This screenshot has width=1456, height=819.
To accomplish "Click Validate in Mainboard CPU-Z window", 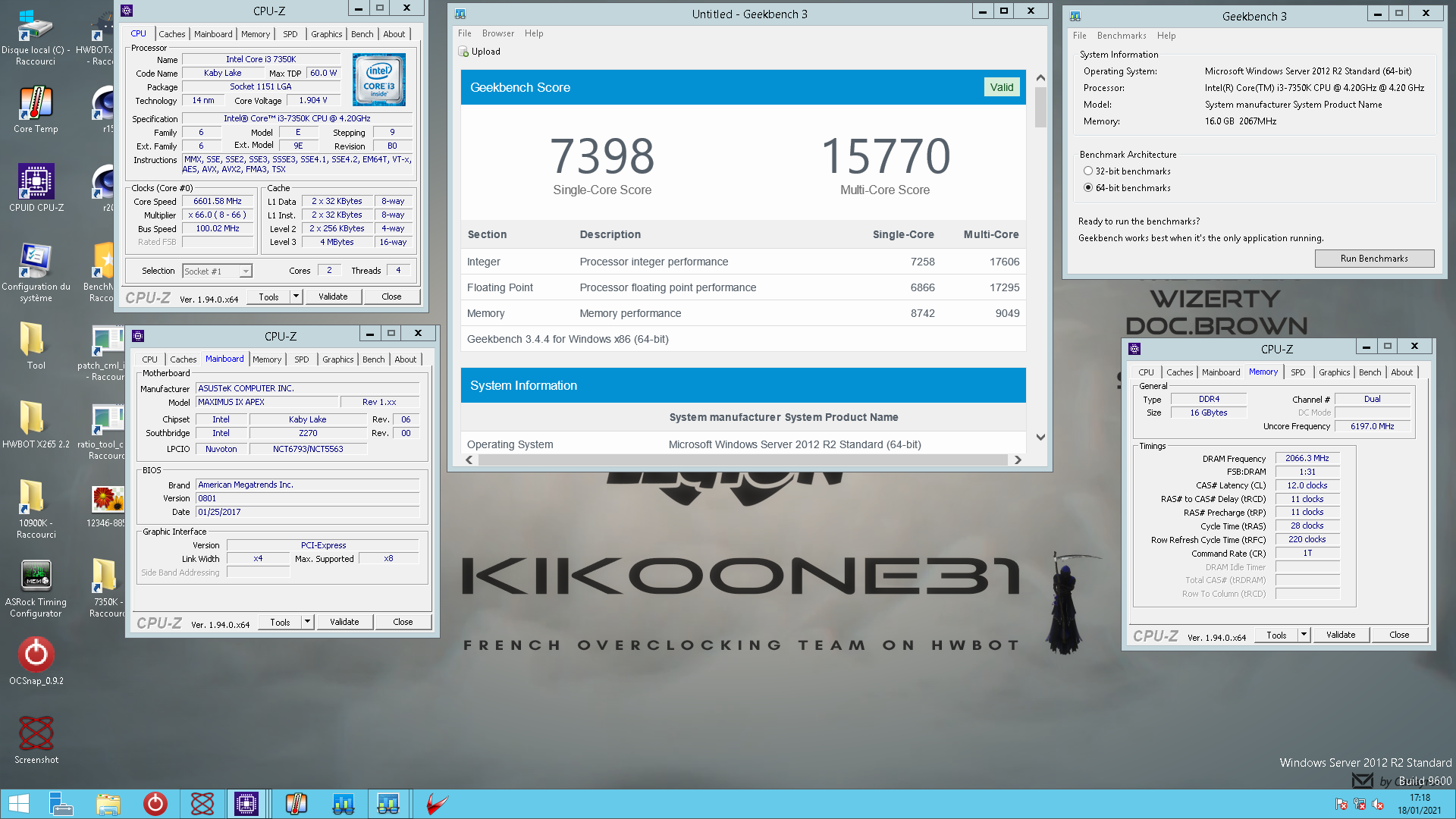I will coord(344,622).
